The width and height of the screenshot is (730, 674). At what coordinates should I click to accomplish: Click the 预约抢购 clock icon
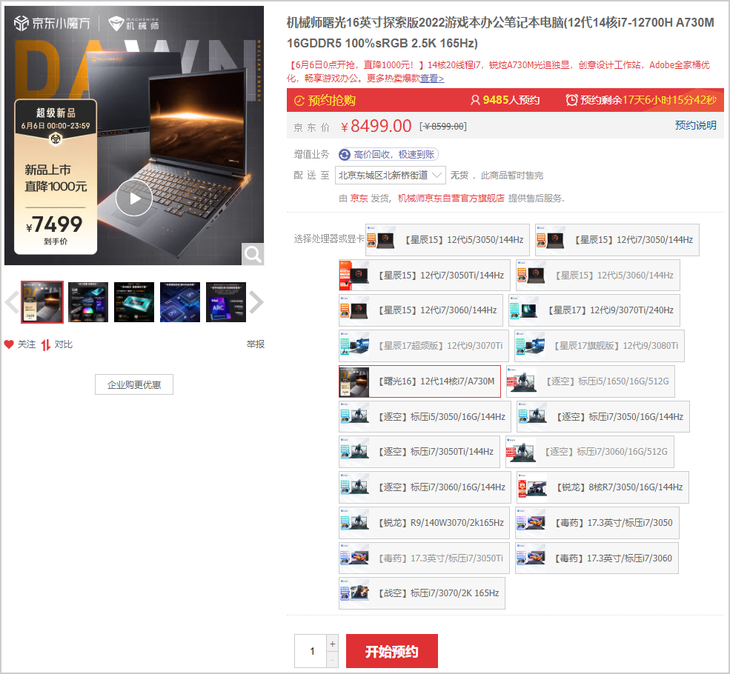tap(299, 101)
